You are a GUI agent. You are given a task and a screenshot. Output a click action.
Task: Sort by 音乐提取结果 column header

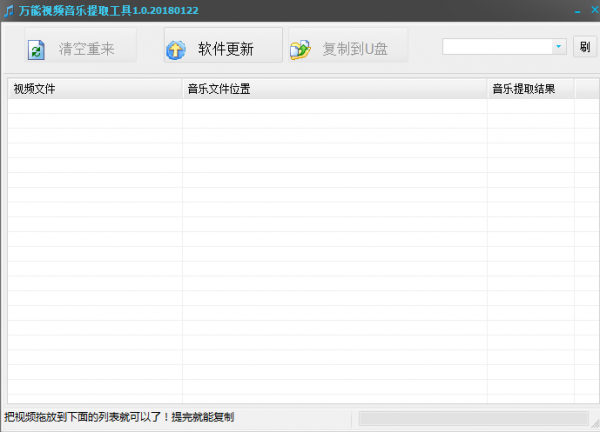click(531, 89)
